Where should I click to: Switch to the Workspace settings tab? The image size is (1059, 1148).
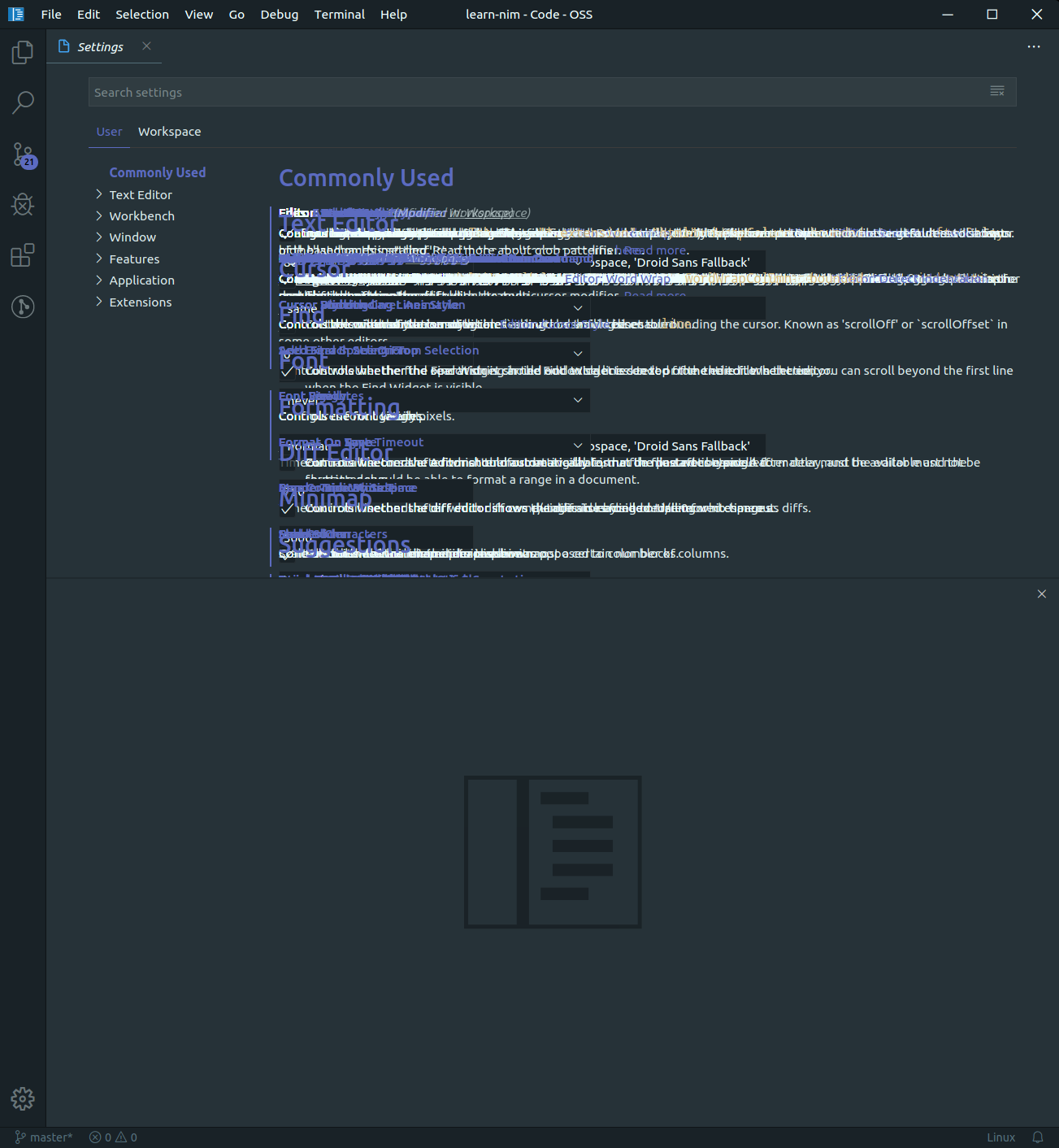click(169, 131)
